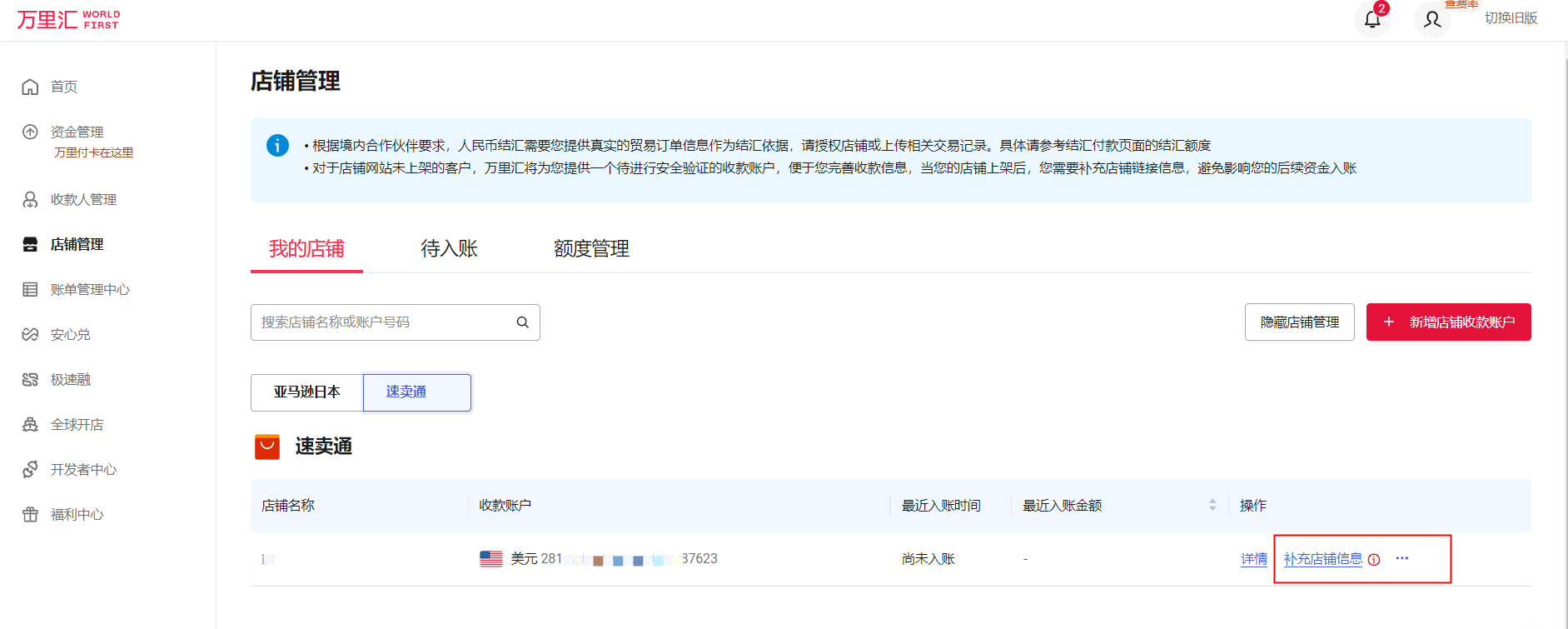The image size is (1568, 629).
Task: Open 安心兑 sidebar item
Action: [71, 334]
